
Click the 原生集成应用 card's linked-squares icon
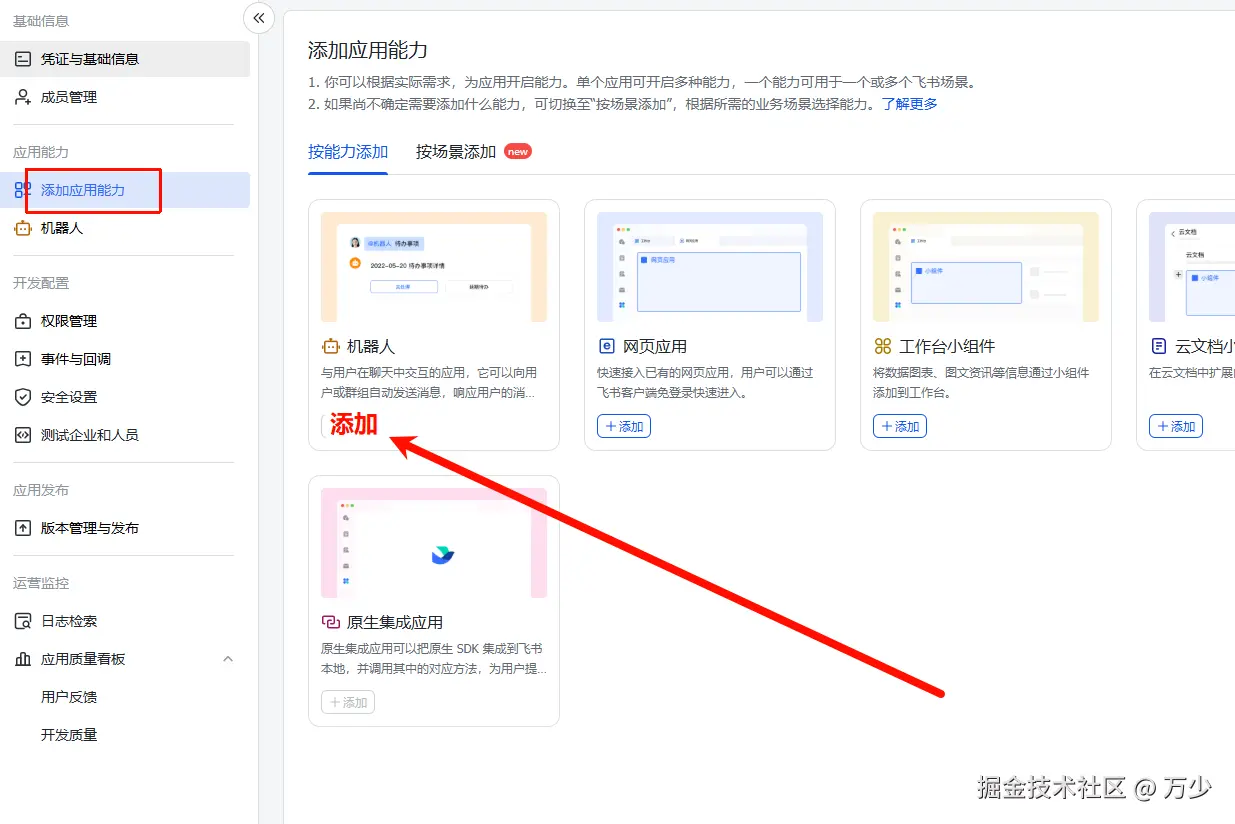click(331, 622)
